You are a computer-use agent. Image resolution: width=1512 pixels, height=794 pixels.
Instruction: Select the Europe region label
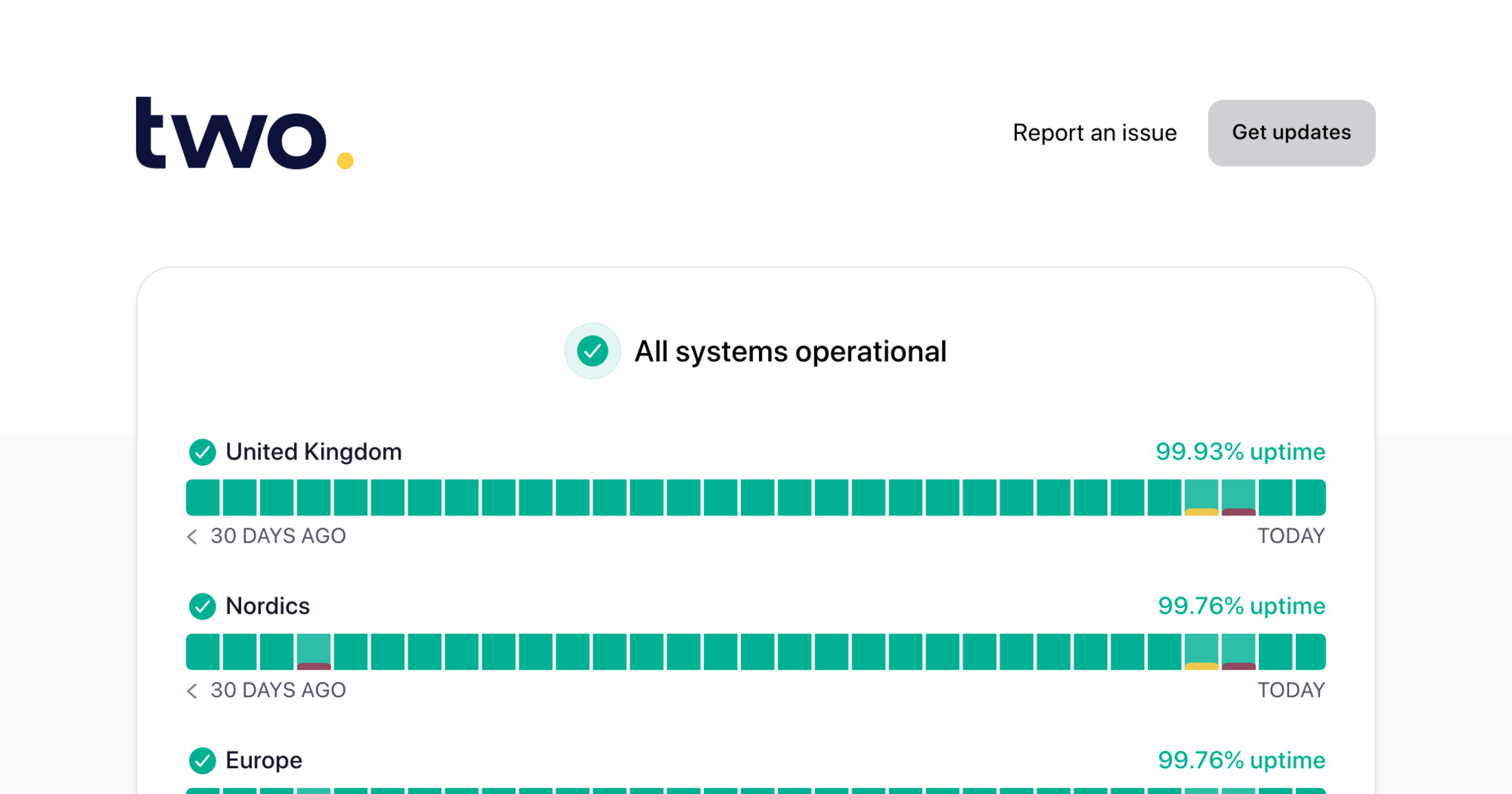click(264, 761)
